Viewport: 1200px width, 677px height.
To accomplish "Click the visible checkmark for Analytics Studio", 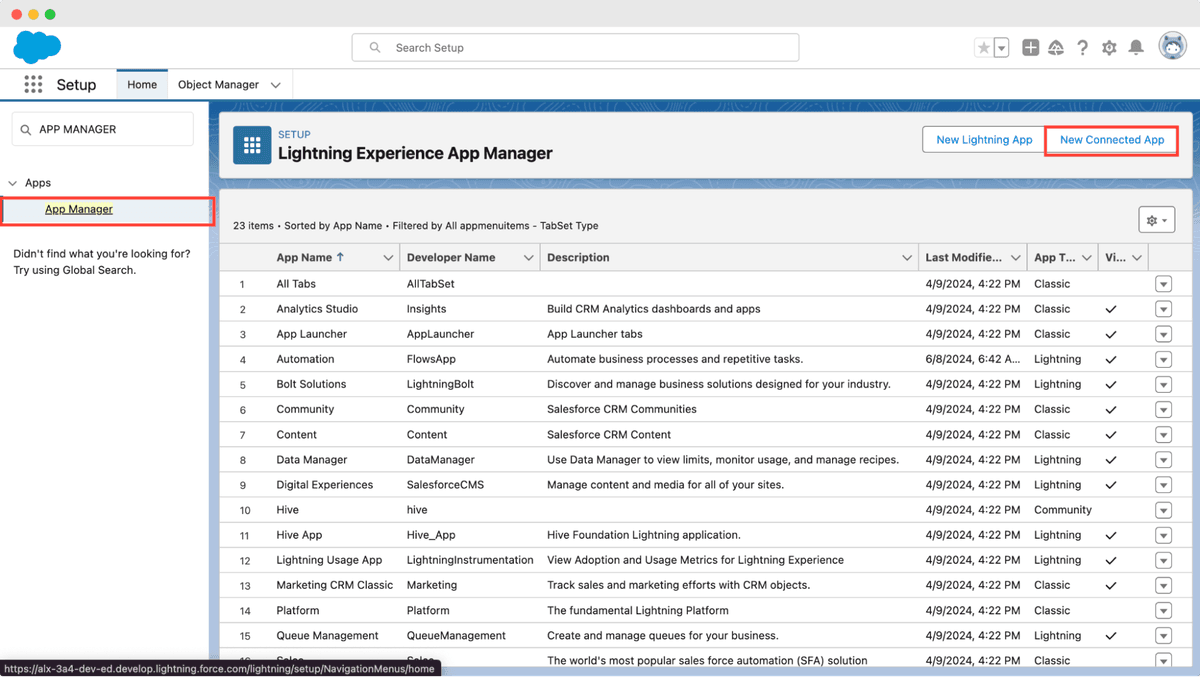I will (1111, 309).
